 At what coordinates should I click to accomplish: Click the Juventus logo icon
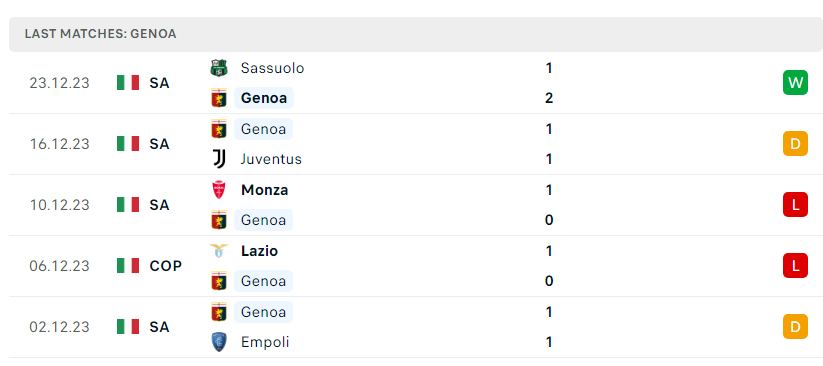coord(219,159)
